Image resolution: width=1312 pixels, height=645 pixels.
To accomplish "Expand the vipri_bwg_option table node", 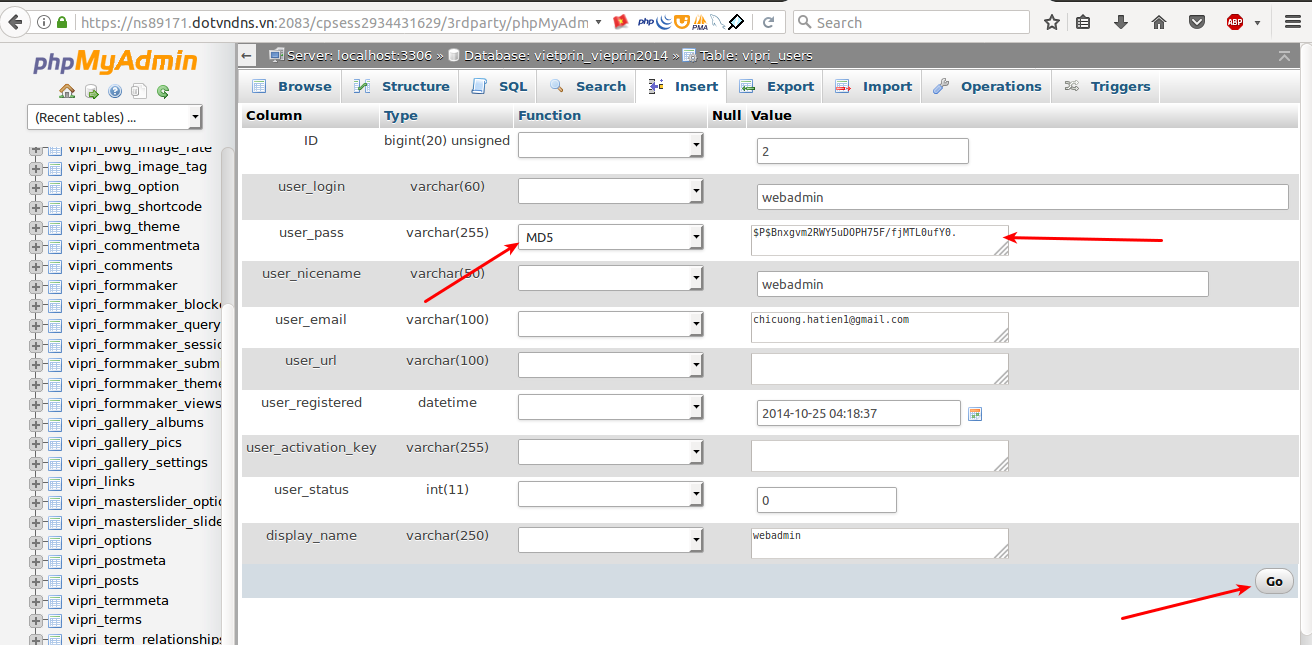I will tap(36, 187).
